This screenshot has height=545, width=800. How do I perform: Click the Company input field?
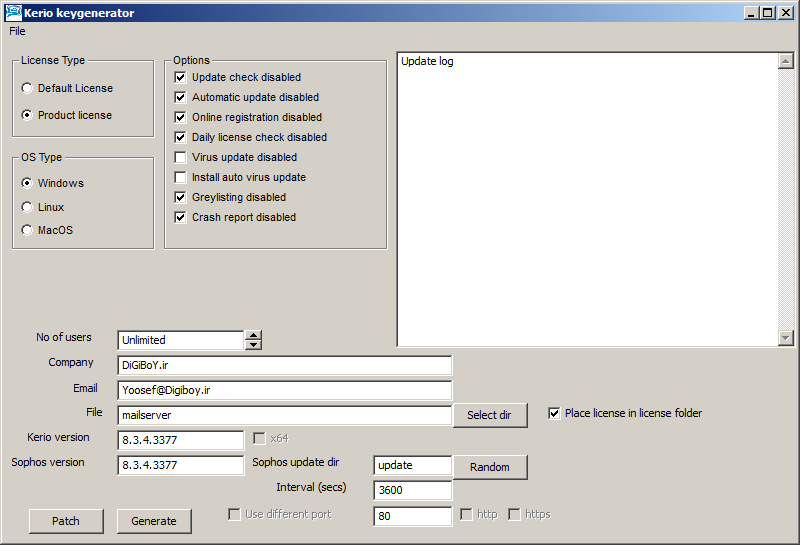[x=285, y=365]
